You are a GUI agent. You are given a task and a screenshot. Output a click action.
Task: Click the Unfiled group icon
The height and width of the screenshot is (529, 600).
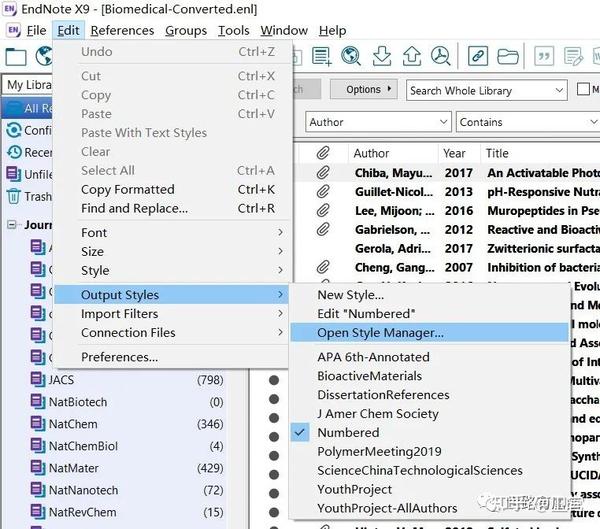[14, 174]
